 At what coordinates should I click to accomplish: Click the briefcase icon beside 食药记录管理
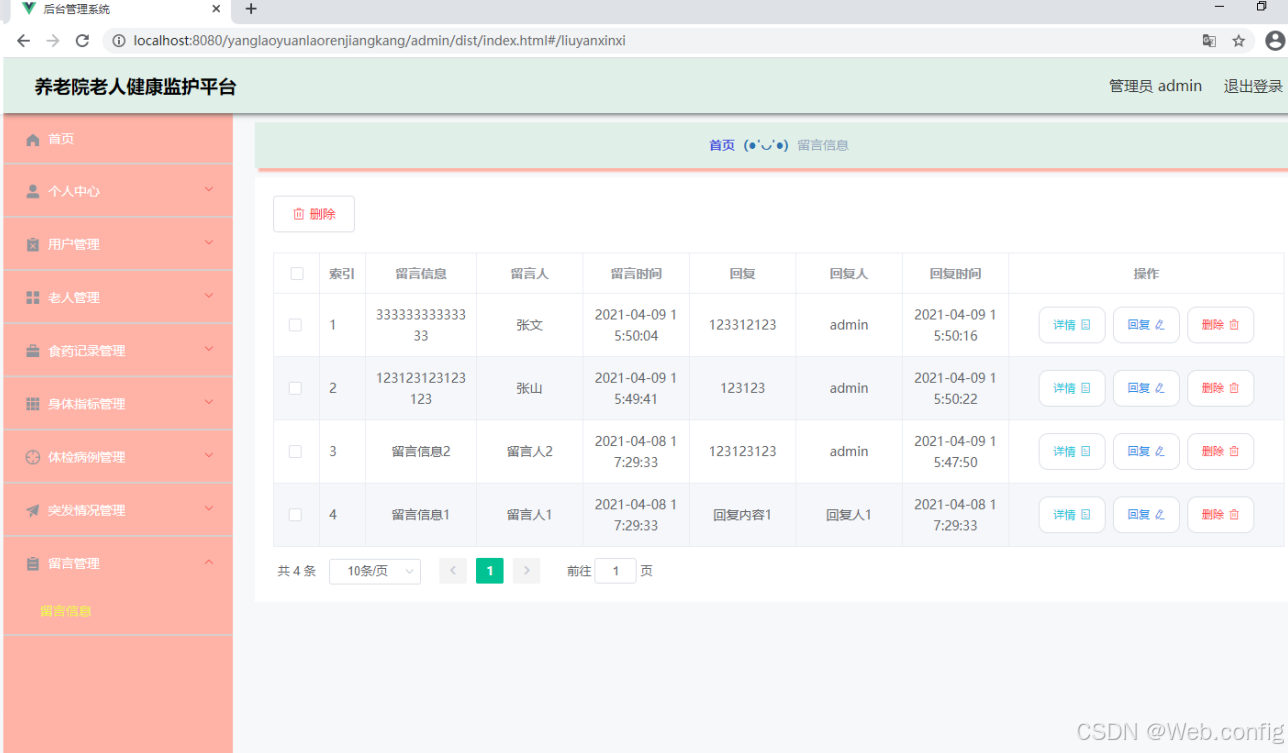click(33, 351)
